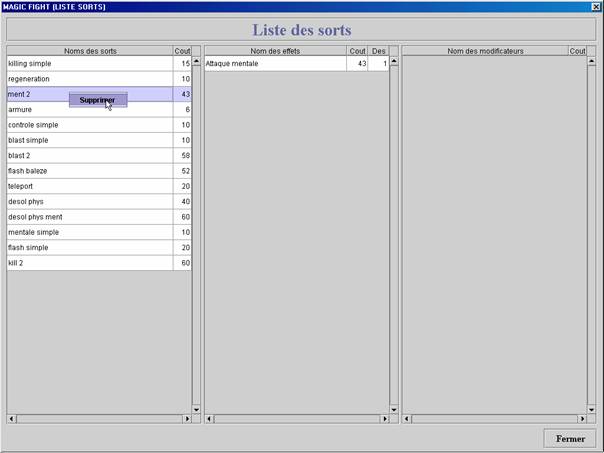The image size is (604, 453).
Task: Click modifiers list scroll-left arrow
Action: pos(407,419)
